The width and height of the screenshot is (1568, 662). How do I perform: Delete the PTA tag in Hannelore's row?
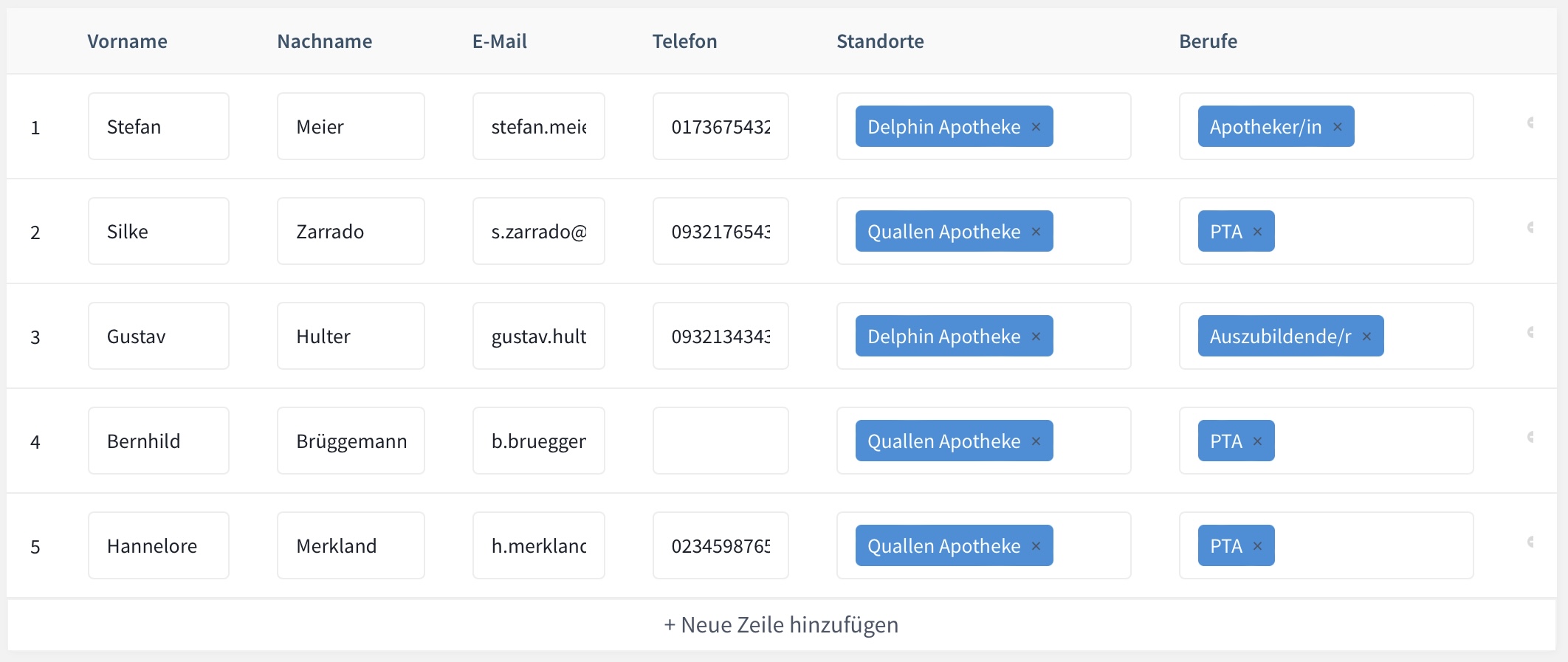tap(1257, 546)
